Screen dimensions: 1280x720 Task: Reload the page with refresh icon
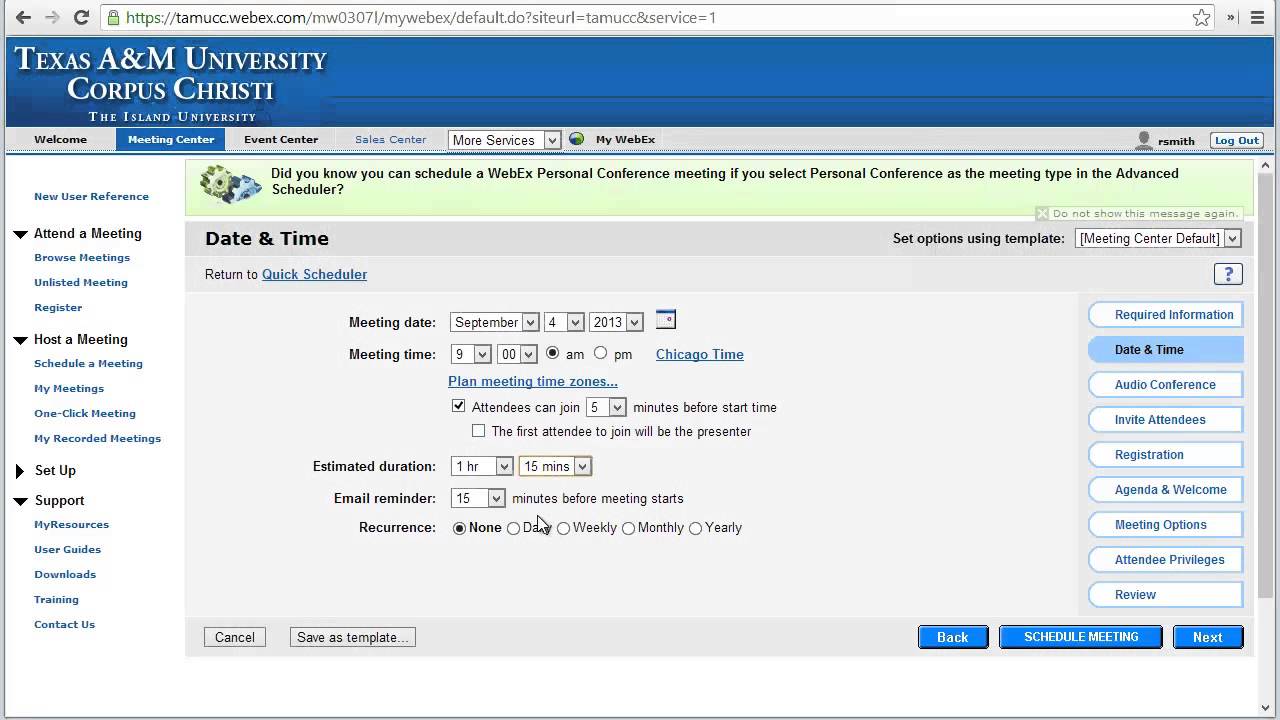[82, 17]
